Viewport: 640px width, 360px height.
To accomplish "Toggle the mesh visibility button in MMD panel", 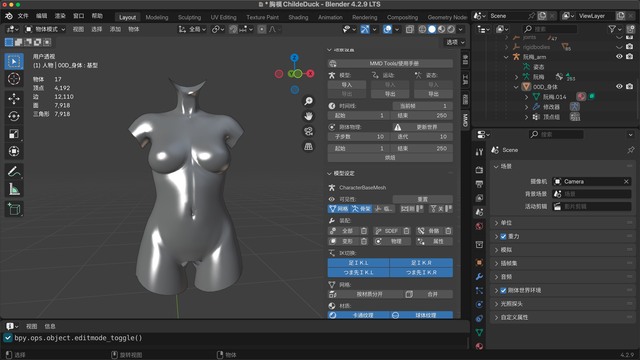I will click(339, 209).
